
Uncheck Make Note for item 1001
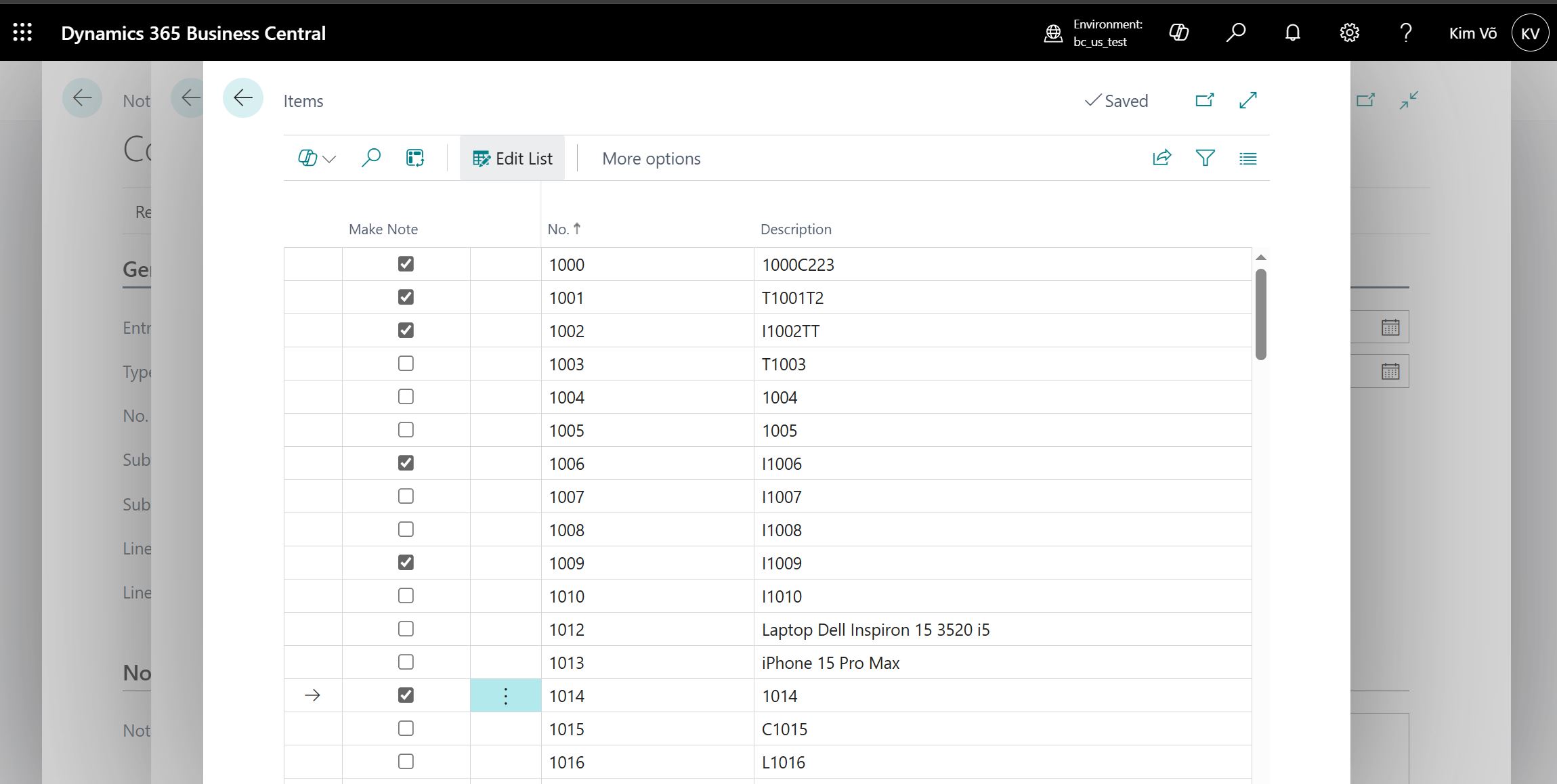406,297
